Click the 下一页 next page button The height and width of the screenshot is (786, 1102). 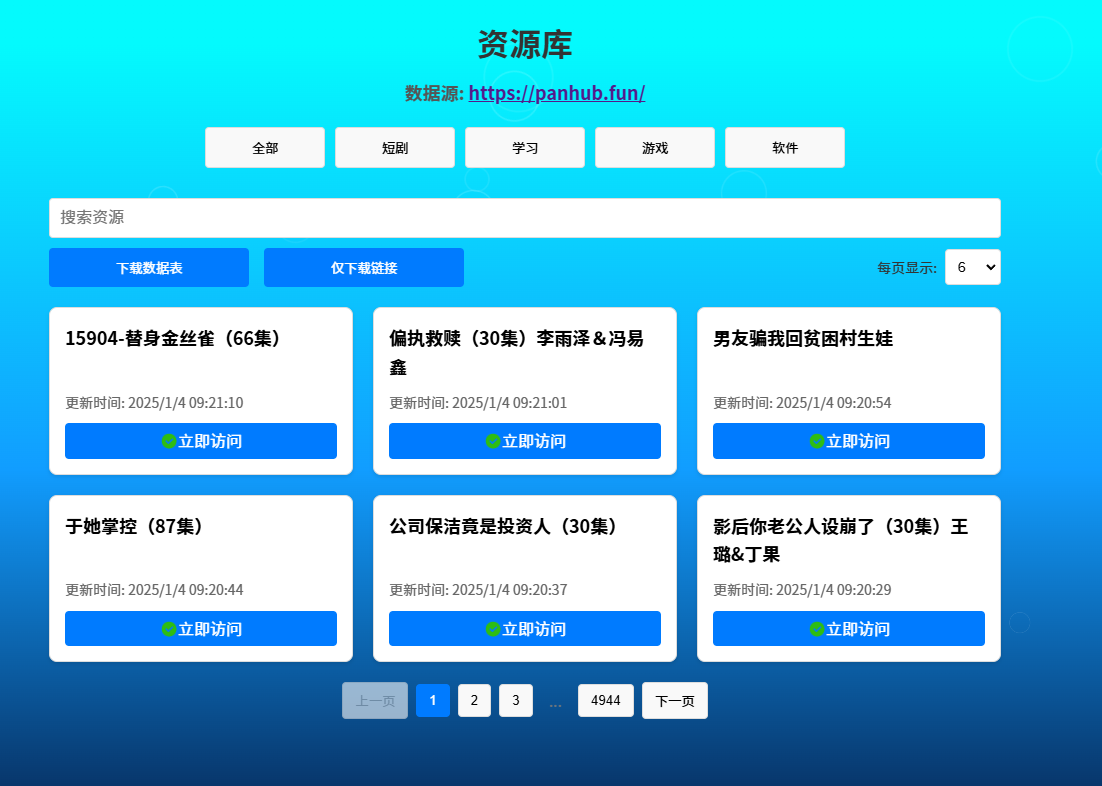[675, 700]
